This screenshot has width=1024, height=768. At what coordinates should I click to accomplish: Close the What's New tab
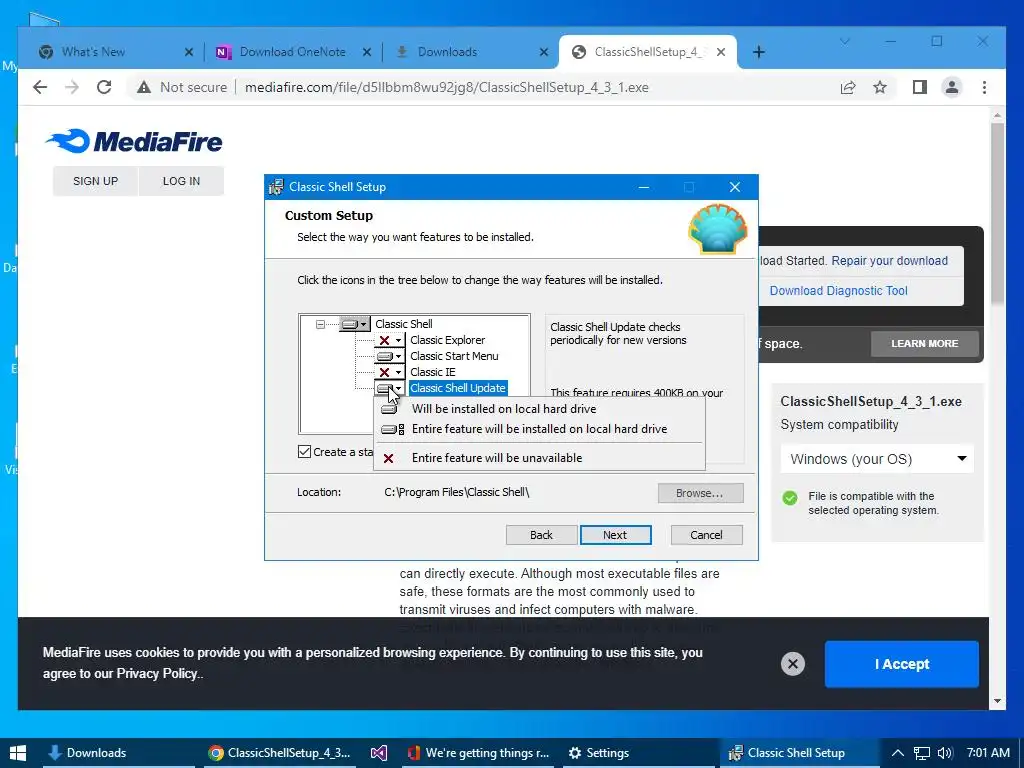point(189,52)
